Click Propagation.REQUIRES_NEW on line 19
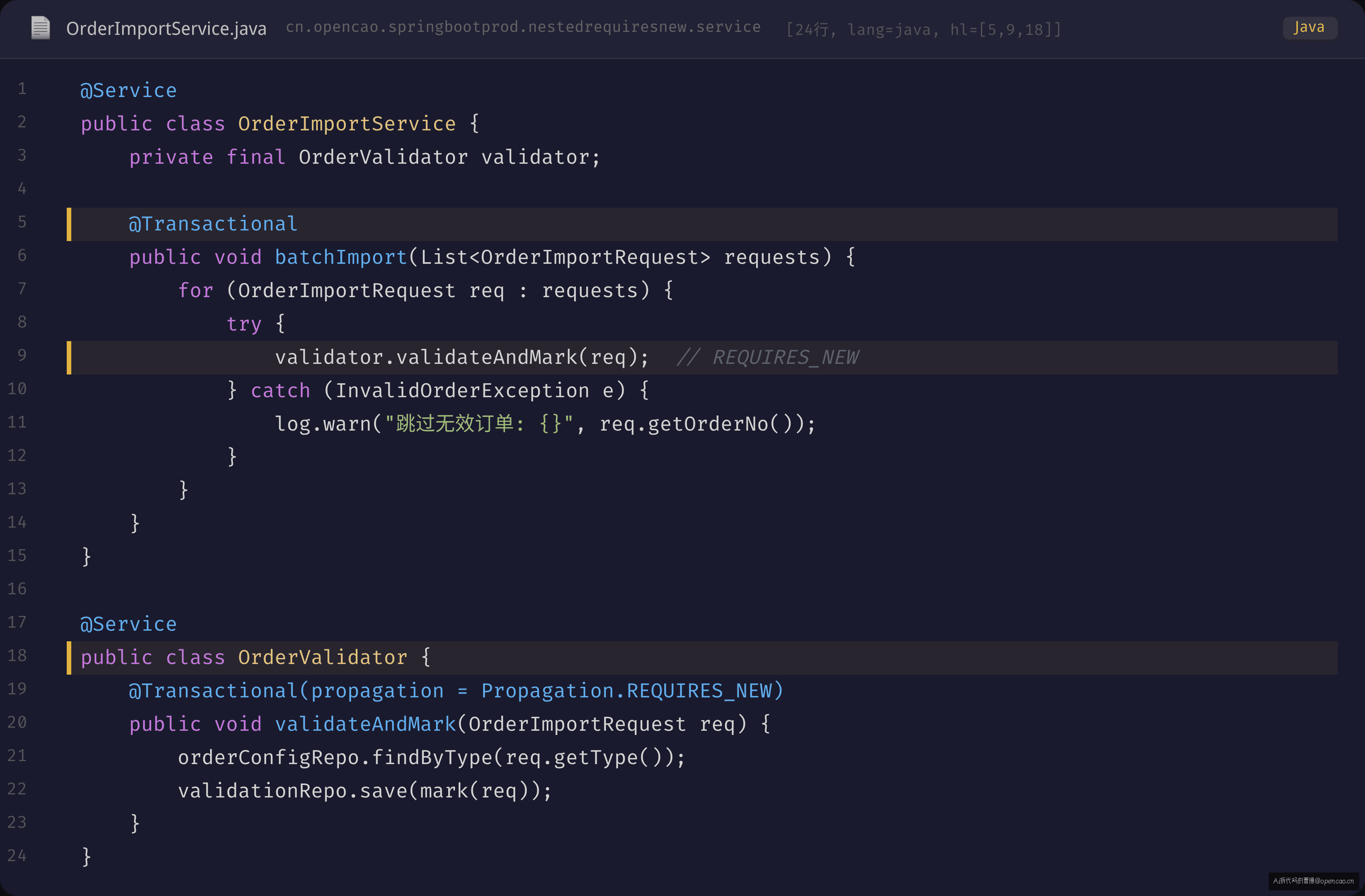This screenshot has height=896, width=1365. 626,691
